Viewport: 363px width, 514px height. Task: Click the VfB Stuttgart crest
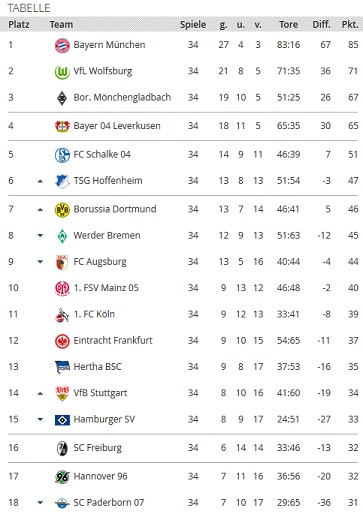click(62, 394)
